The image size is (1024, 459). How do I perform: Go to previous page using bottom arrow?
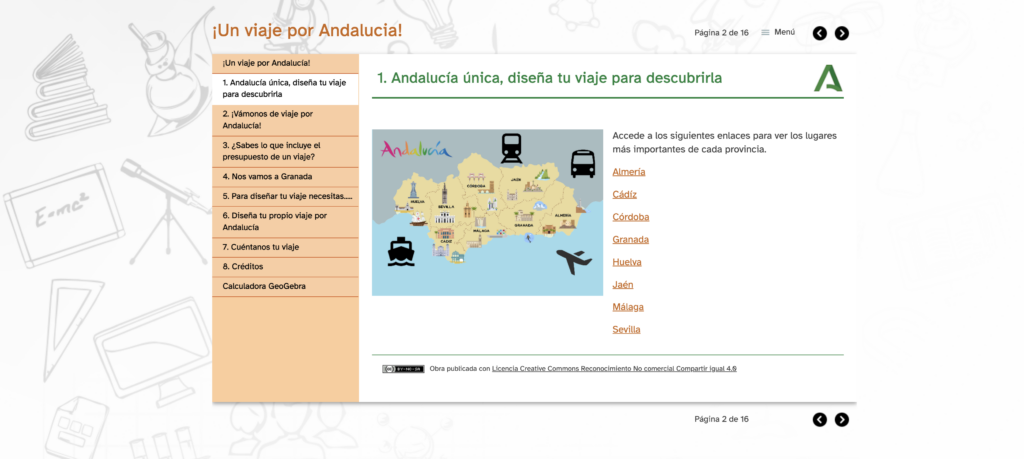pyautogui.click(x=820, y=420)
